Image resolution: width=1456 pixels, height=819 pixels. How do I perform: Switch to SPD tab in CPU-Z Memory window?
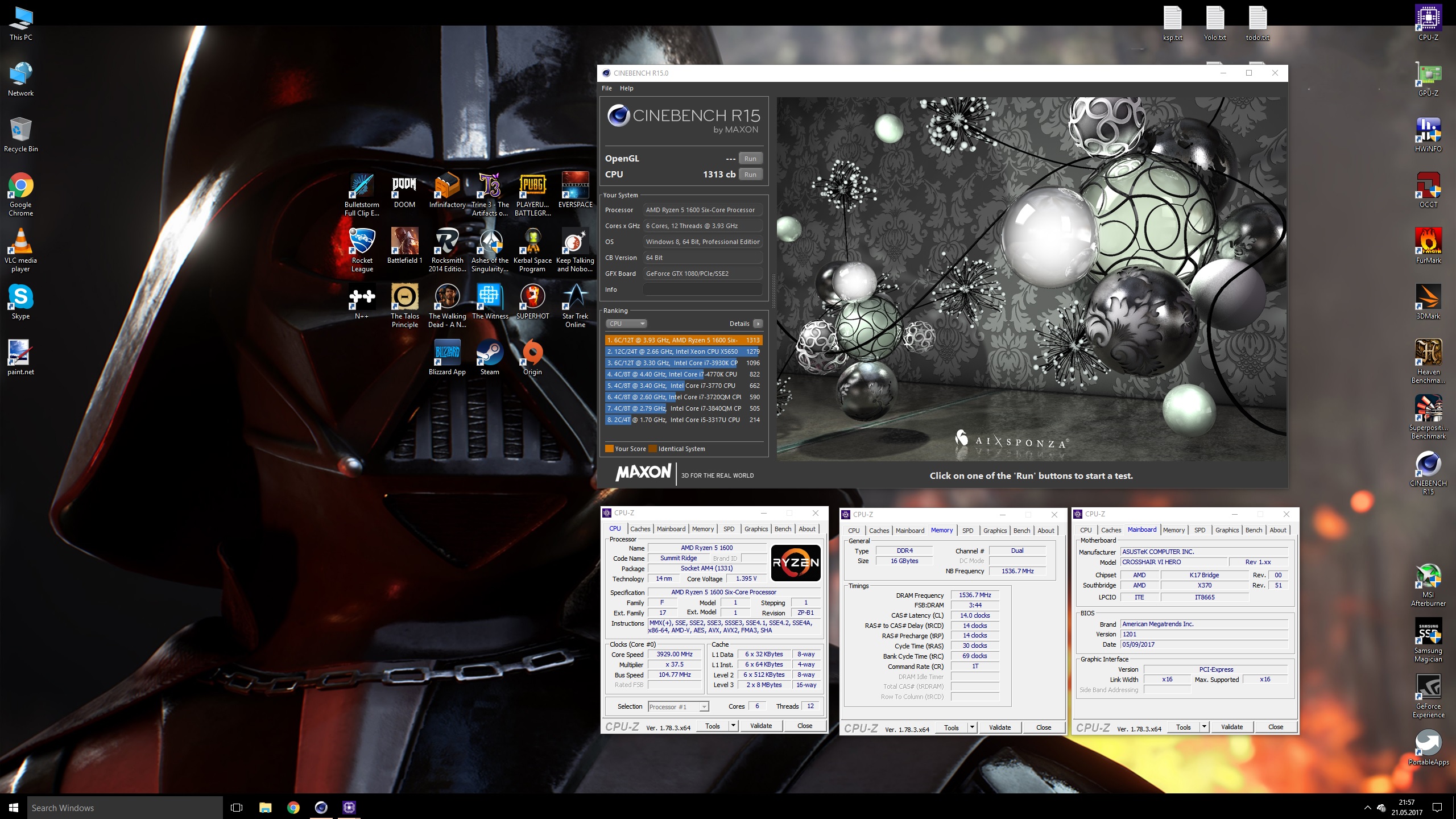coord(967,531)
